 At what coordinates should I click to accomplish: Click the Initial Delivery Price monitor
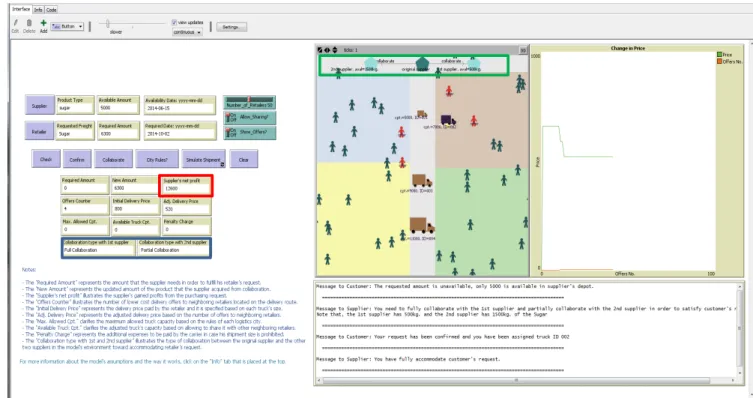point(135,205)
